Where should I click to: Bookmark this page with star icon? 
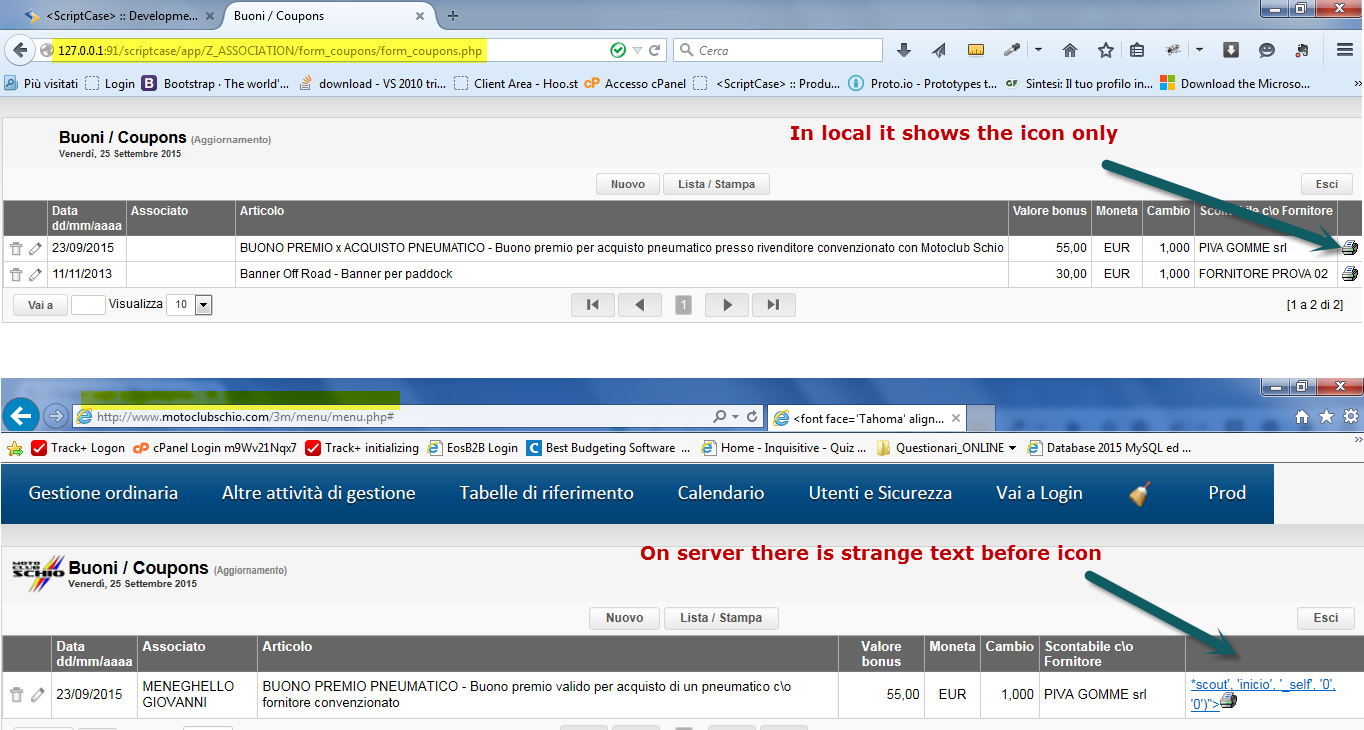pyautogui.click(x=1105, y=50)
